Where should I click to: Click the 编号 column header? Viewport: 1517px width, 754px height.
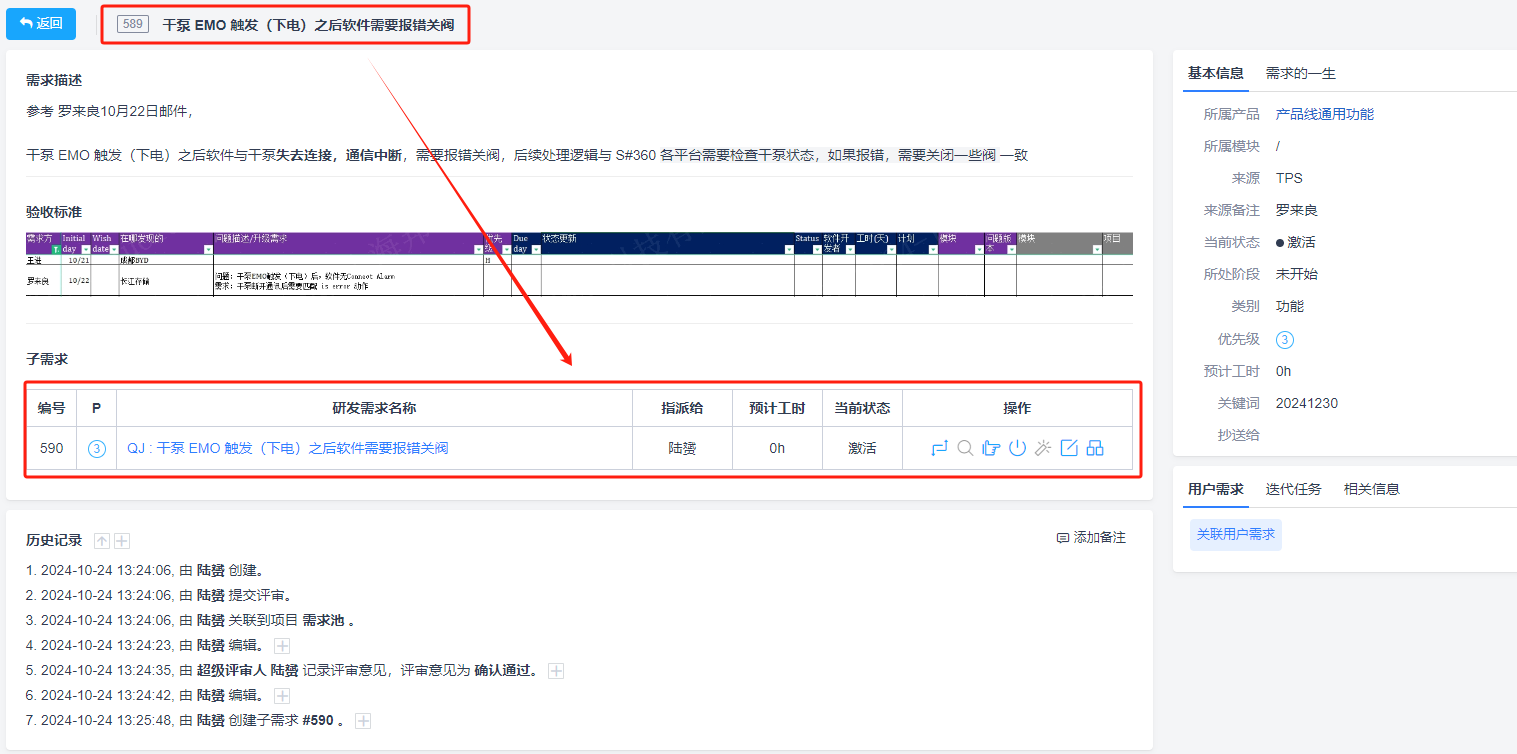[x=52, y=408]
